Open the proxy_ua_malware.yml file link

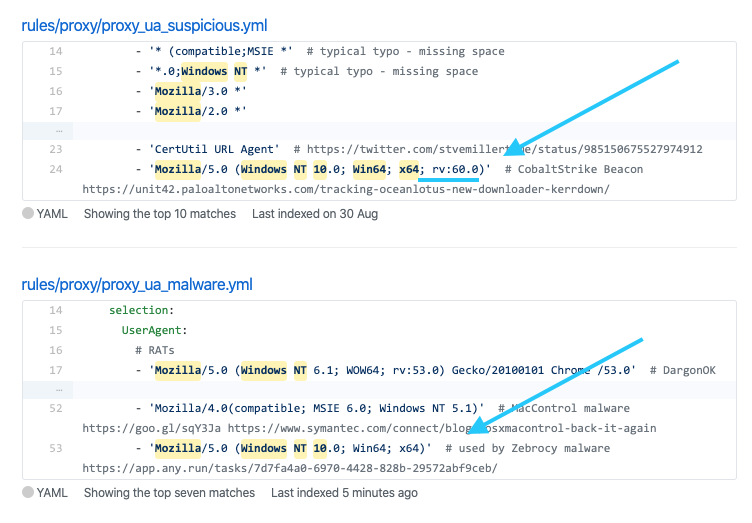pyautogui.click(x=137, y=284)
